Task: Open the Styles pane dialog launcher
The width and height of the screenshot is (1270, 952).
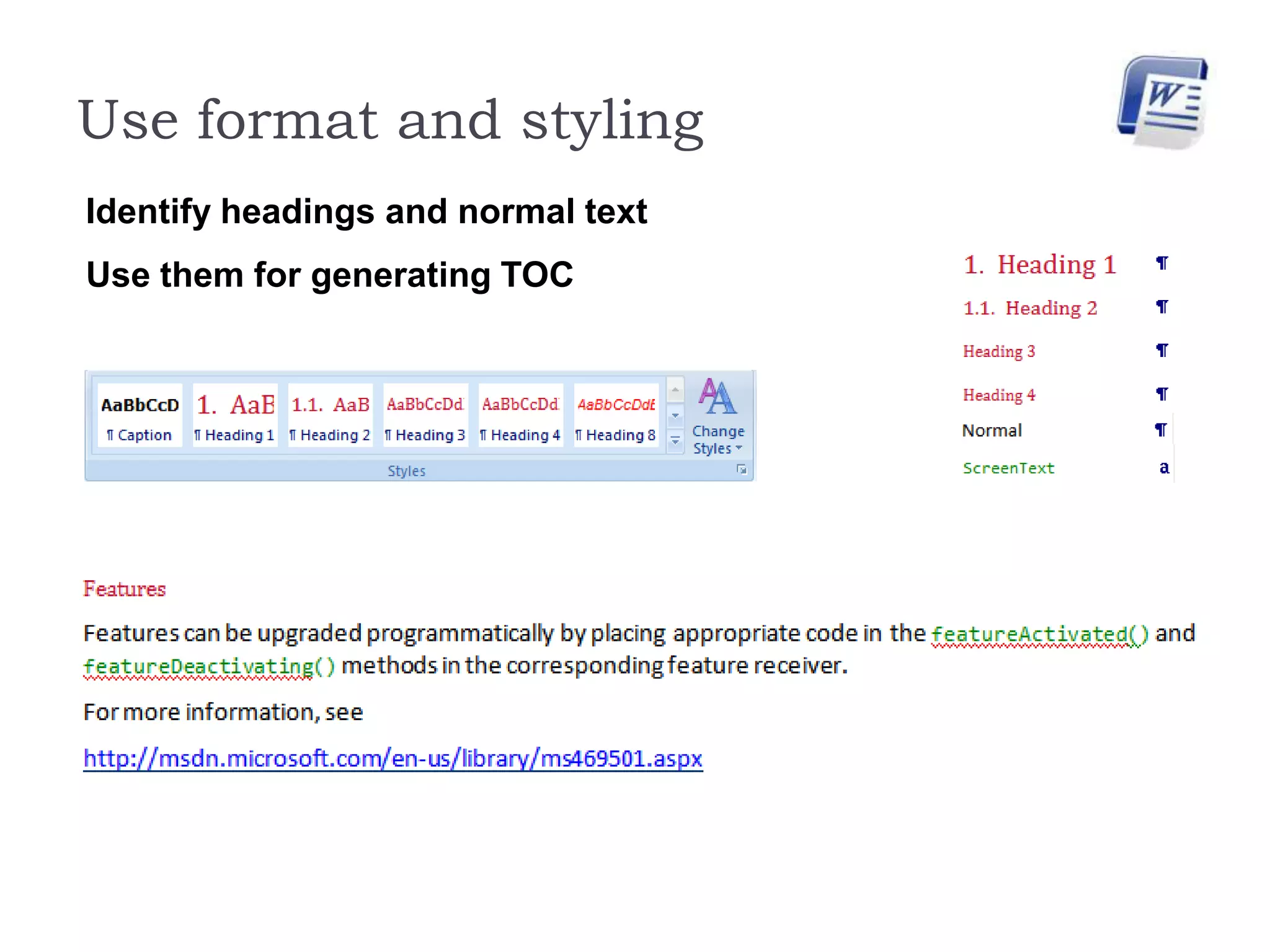Action: 742,470
